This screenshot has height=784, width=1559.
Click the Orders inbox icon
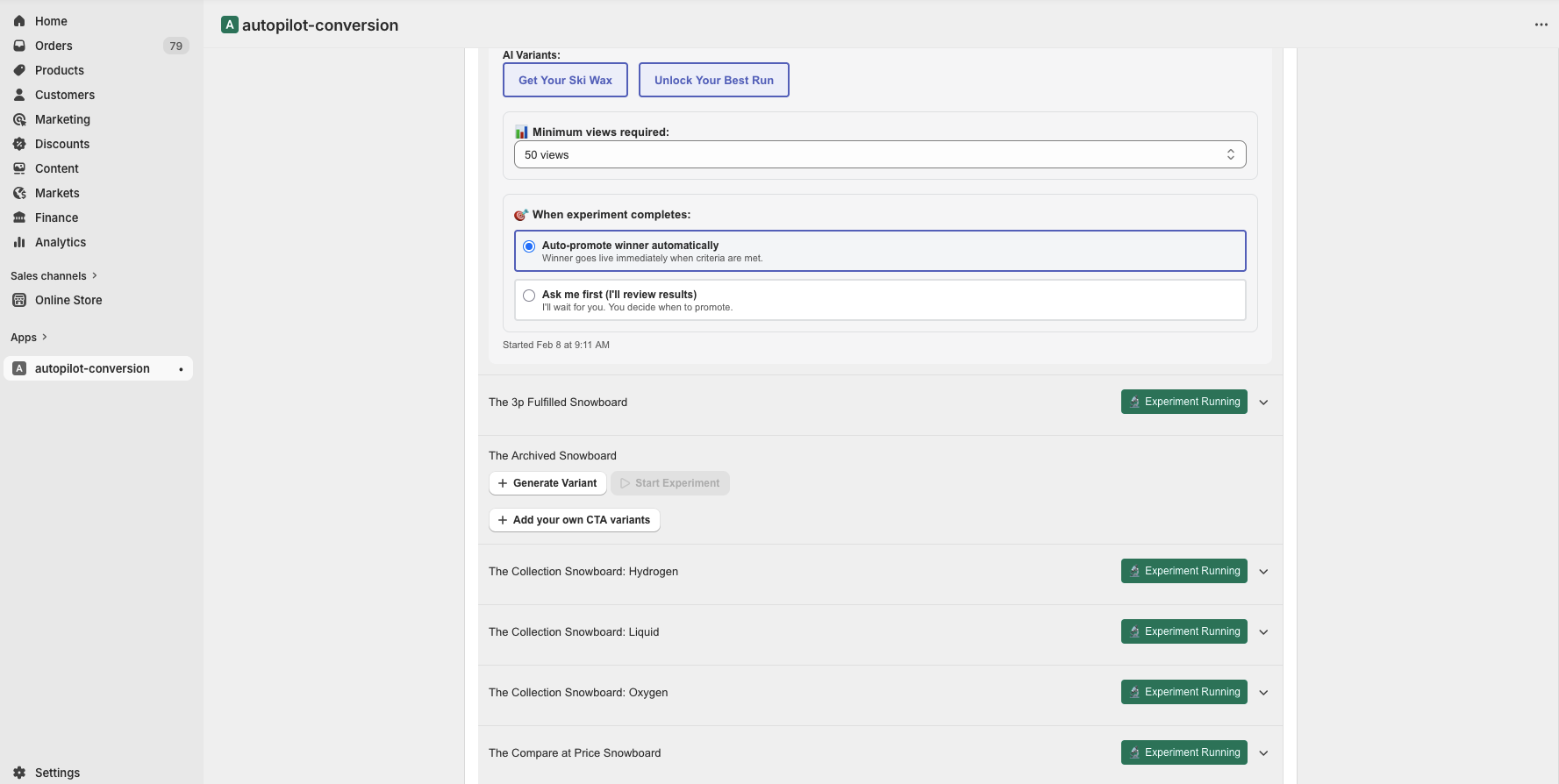click(19, 46)
